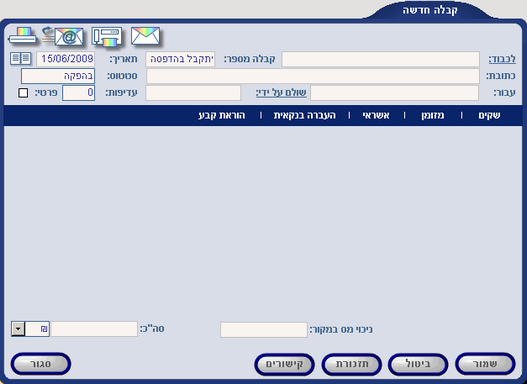The image size is (527, 384).
Task: Focus the כתובת address input field
Action: [313, 76]
